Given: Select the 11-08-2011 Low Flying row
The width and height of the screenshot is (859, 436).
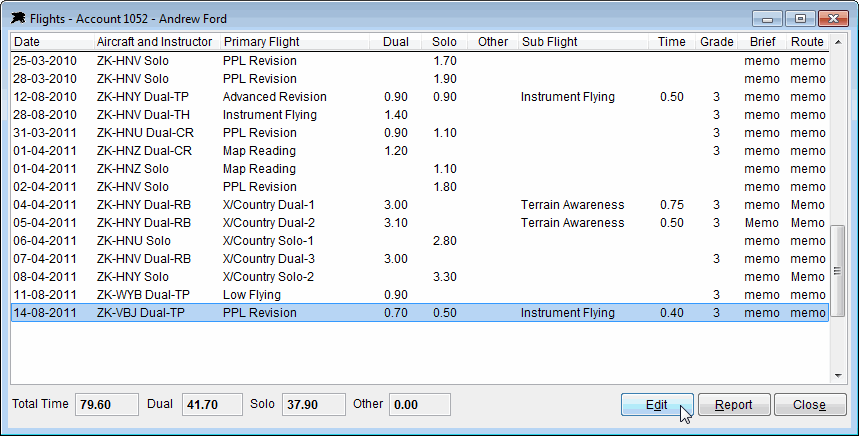Looking at the screenshot, I should (420, 295).
